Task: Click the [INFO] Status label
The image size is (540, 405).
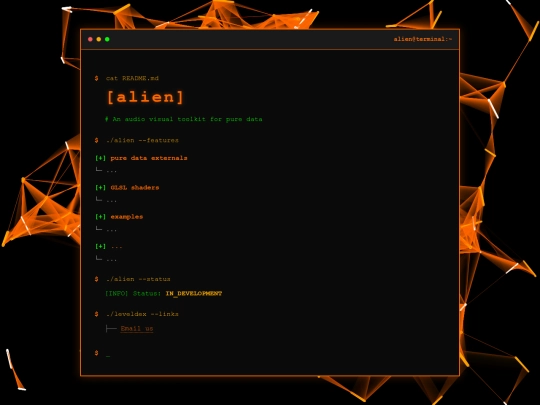Action: pos(133,293)
